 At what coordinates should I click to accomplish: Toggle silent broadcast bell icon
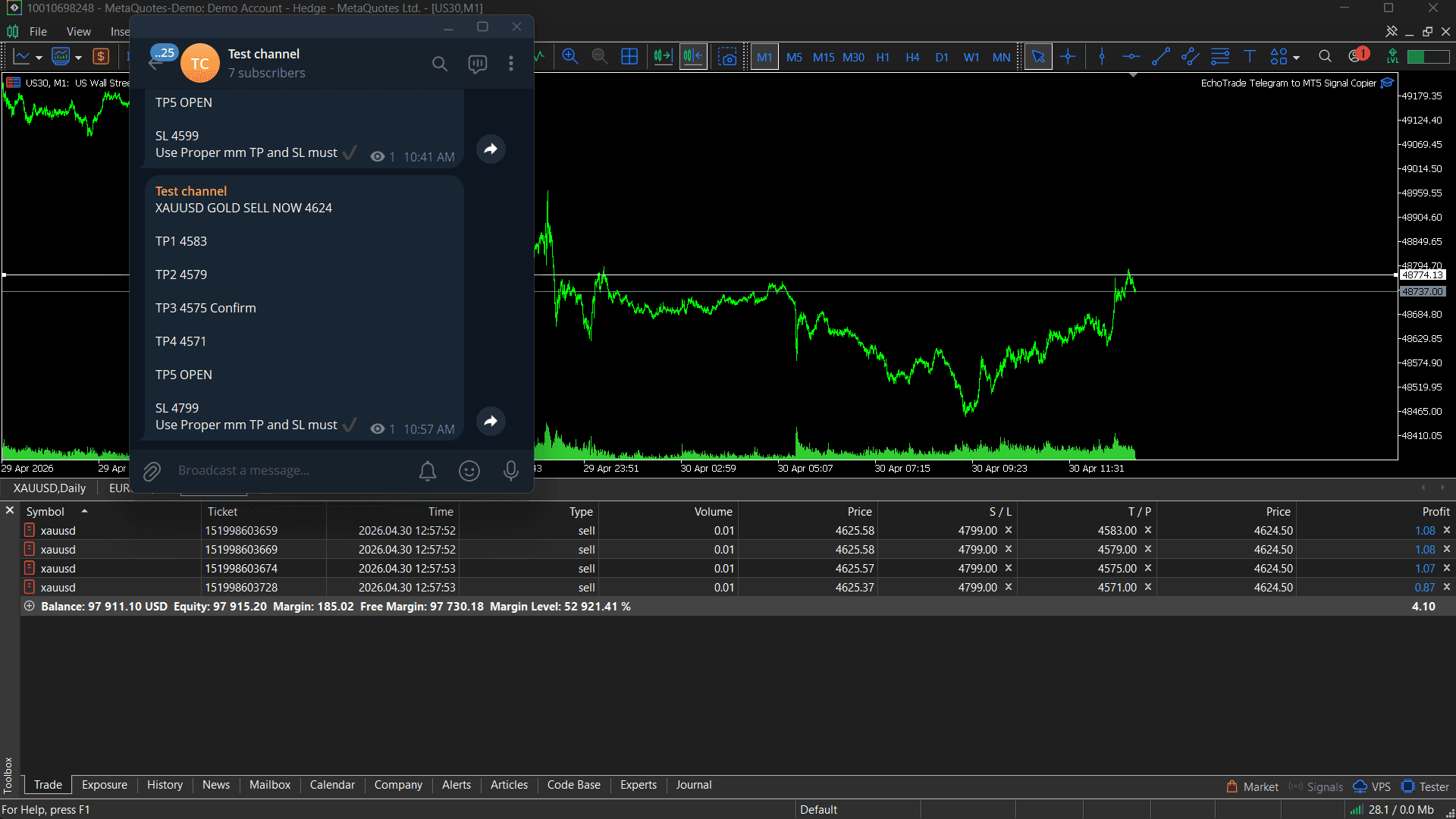[x=428, y=471]
